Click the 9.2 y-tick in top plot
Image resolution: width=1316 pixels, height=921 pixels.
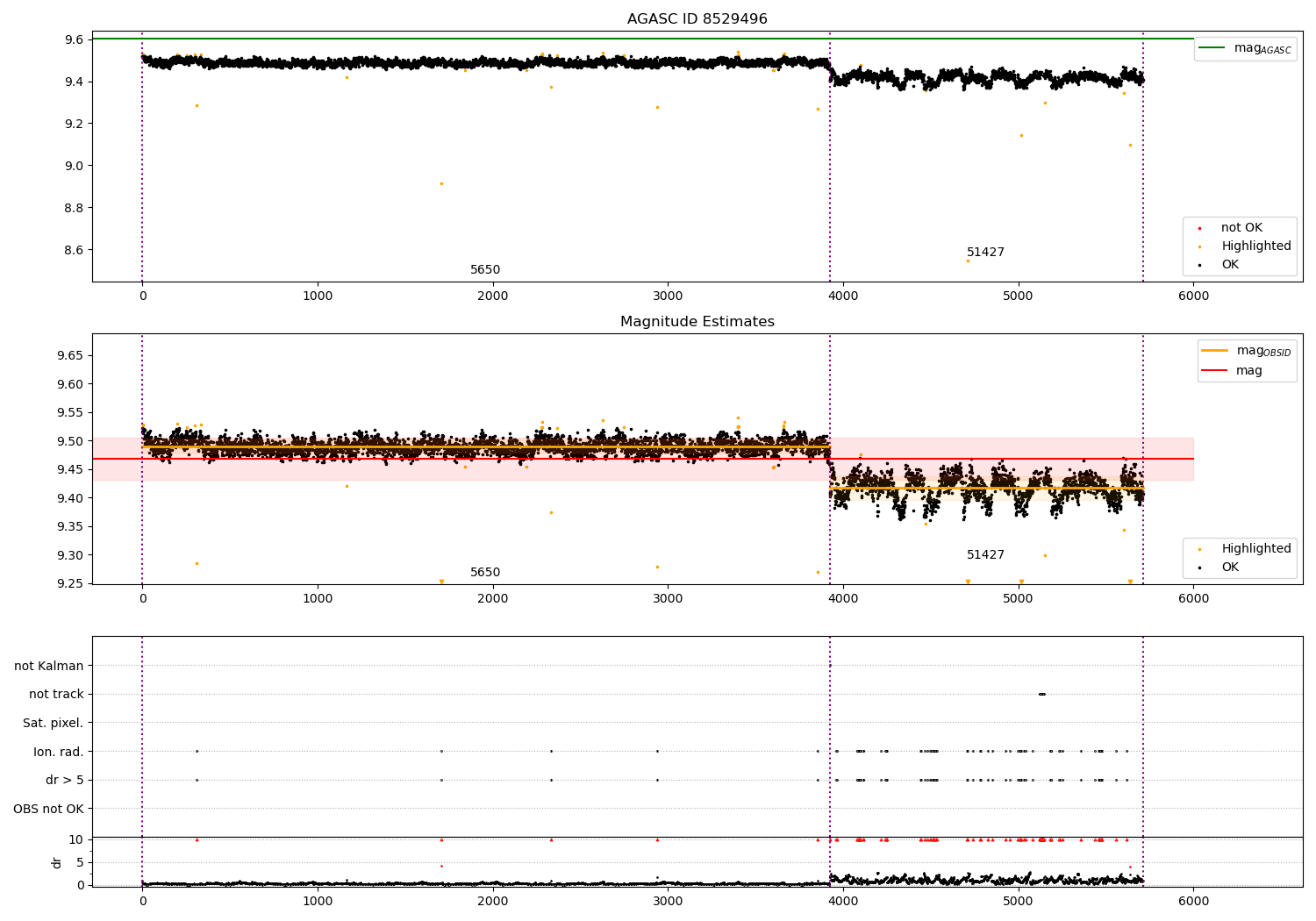point(74,124)
